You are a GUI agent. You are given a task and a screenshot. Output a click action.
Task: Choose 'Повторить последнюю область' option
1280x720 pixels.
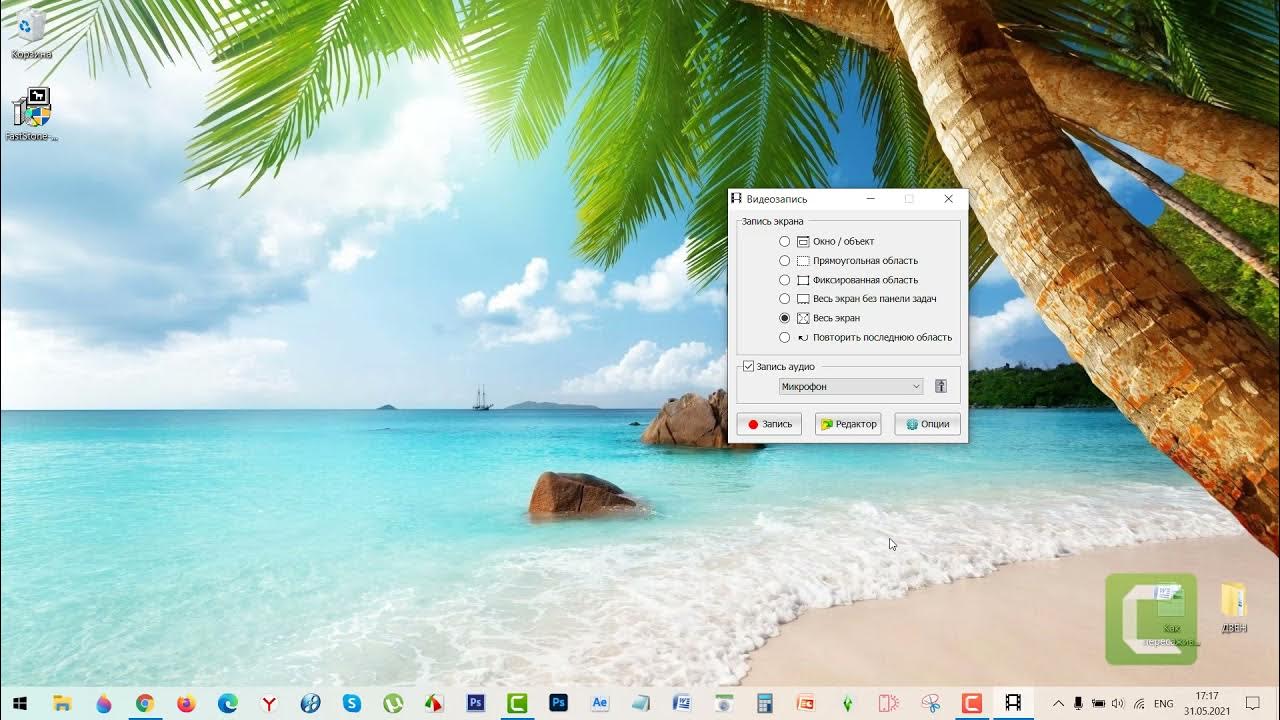[x=785, y=337]
